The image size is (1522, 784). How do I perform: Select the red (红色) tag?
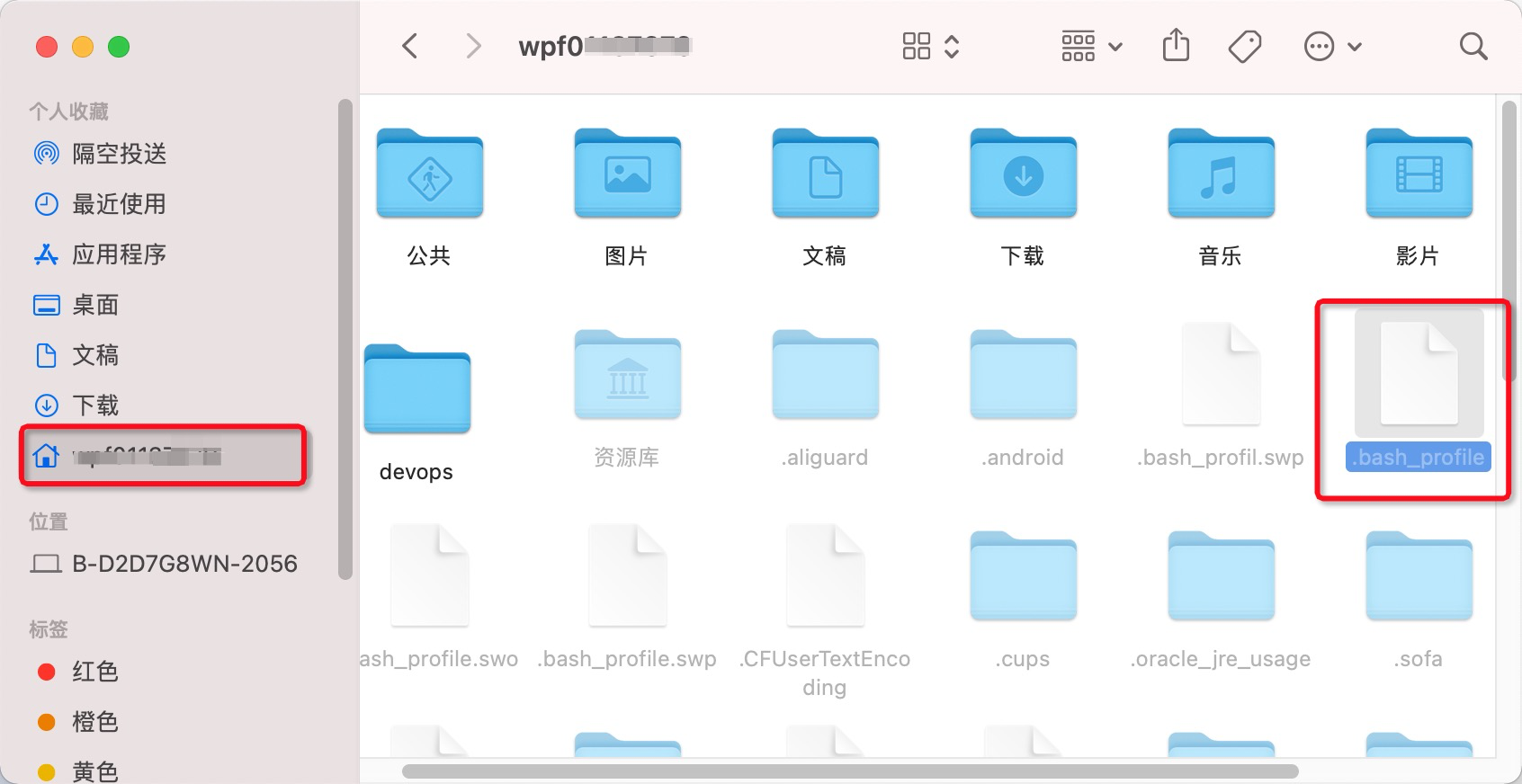pos(77,672)
